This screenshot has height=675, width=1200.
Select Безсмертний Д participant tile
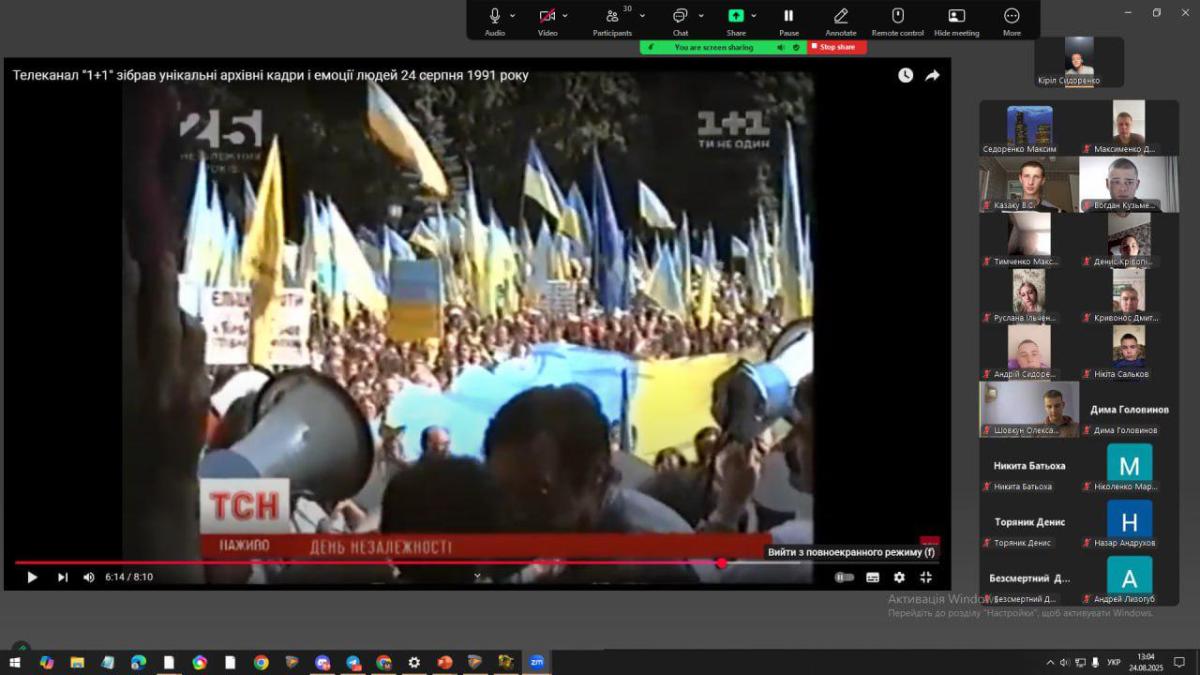[x=1029, y=578]
